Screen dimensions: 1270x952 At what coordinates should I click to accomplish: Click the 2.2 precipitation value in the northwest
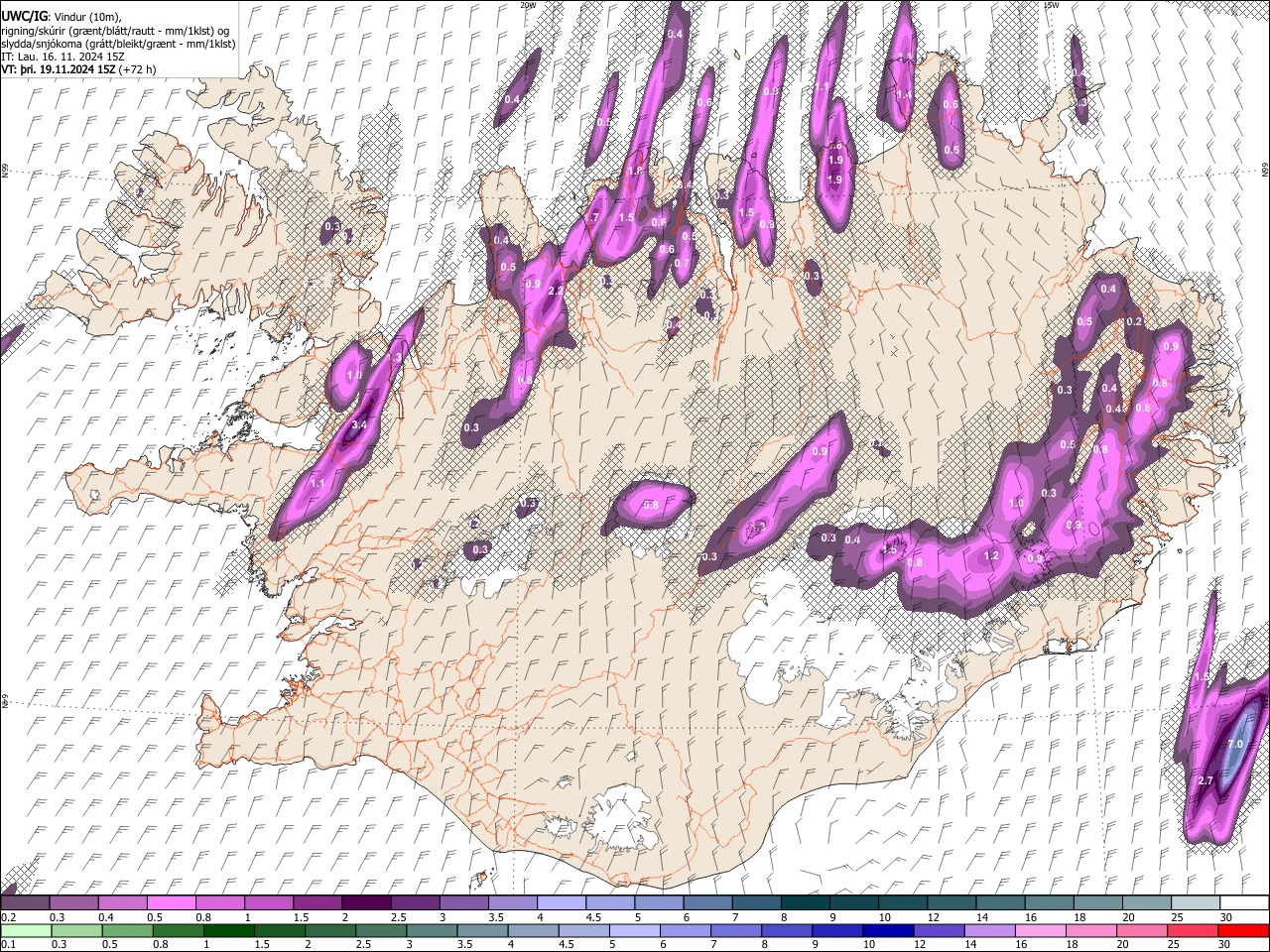[x=556, y=292]
